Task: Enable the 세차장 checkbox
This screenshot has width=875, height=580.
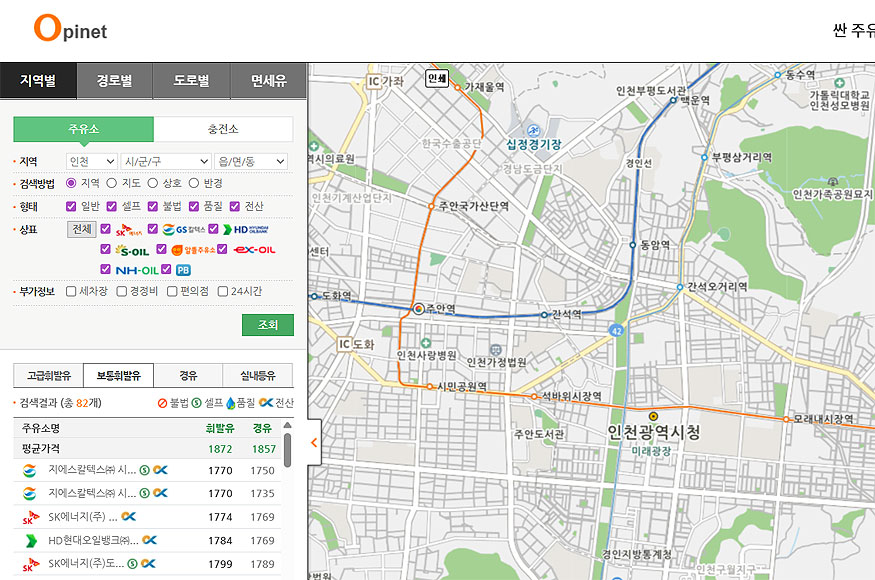Action: [71, 292]
